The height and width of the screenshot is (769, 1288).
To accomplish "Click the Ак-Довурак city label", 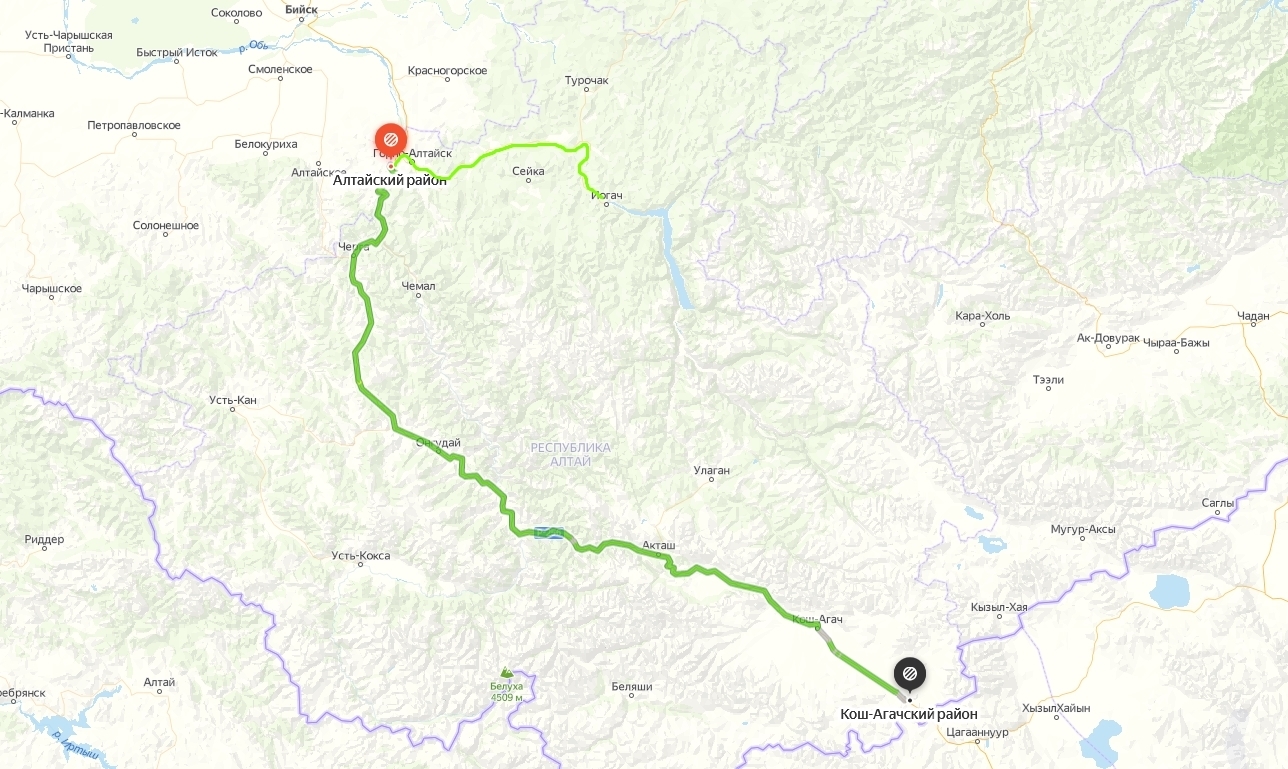I will click(1108, 339).
